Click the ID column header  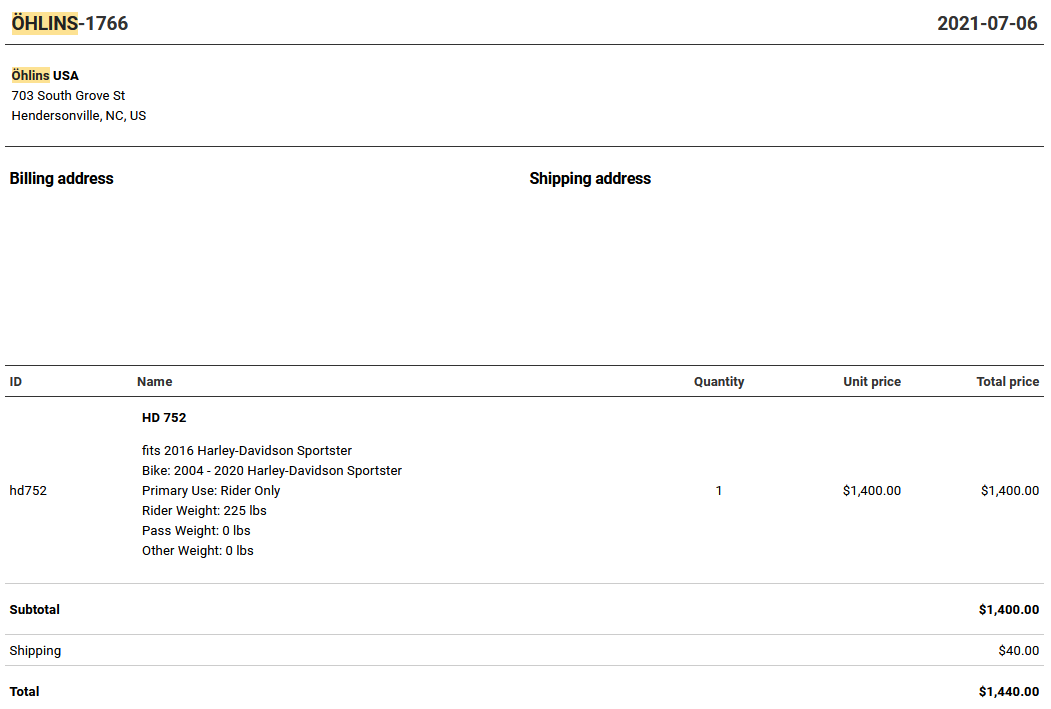16,382
